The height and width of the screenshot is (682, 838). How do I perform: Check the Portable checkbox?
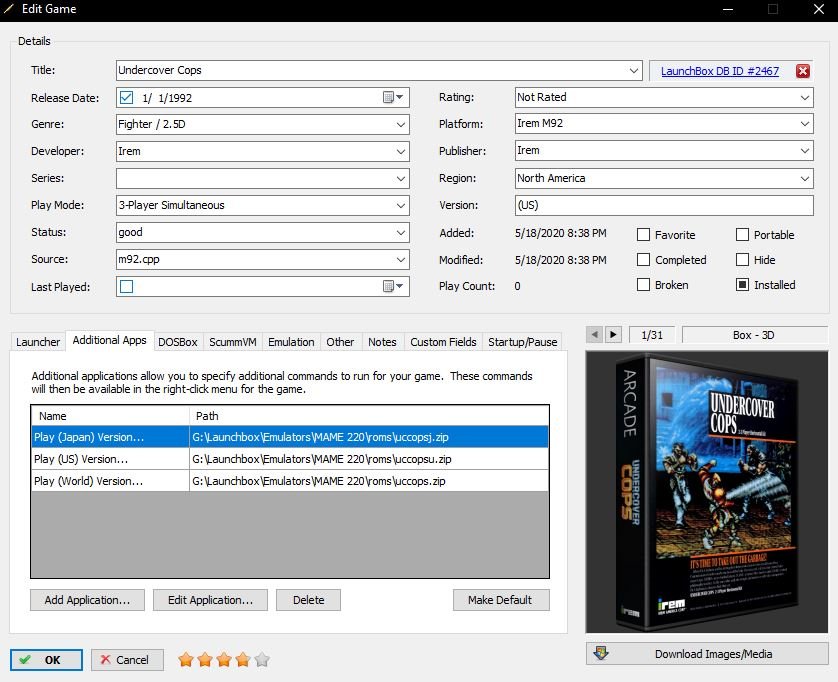point(742,235)
